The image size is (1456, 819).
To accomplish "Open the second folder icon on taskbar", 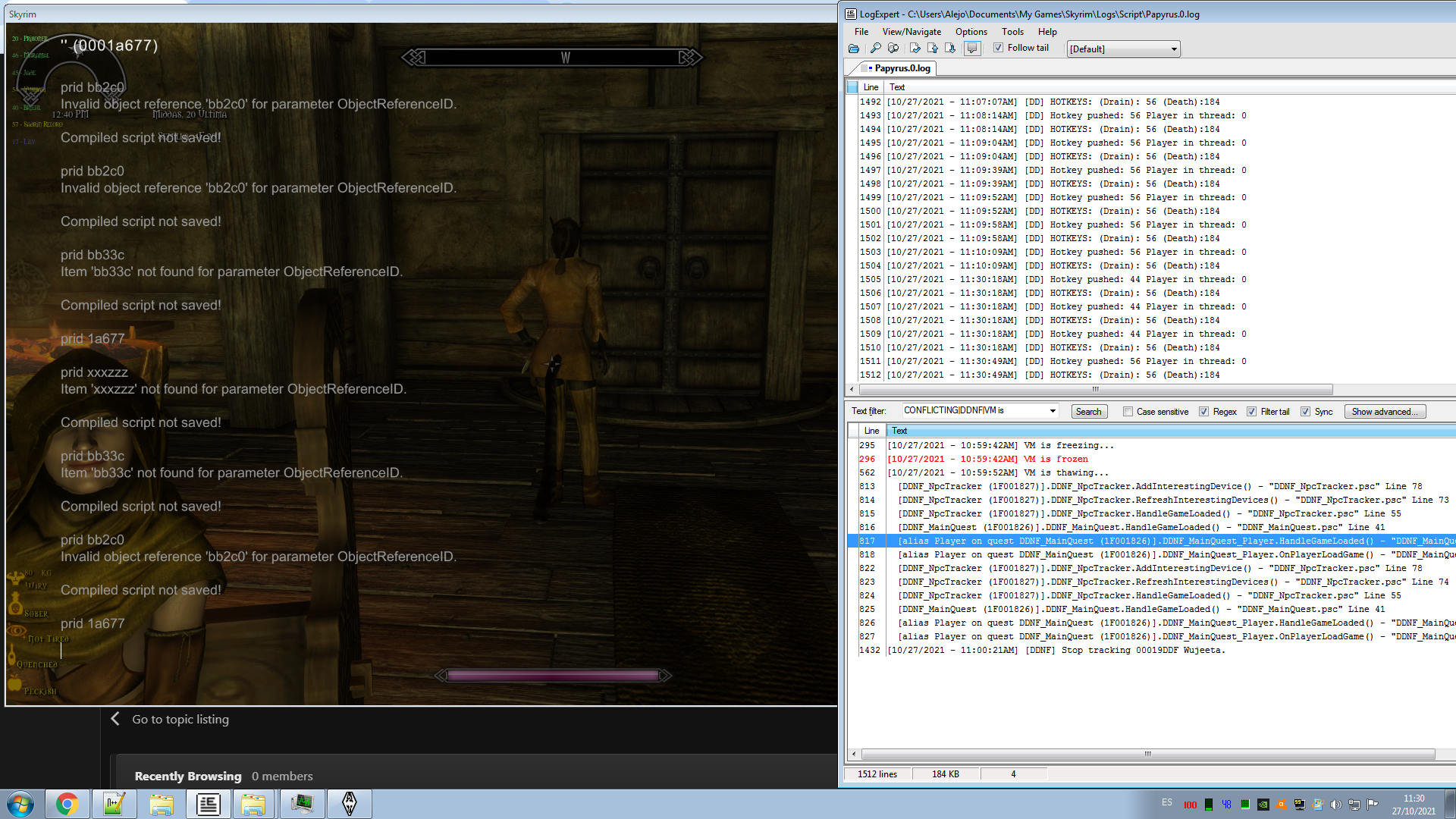I will (x=254, y=804).
